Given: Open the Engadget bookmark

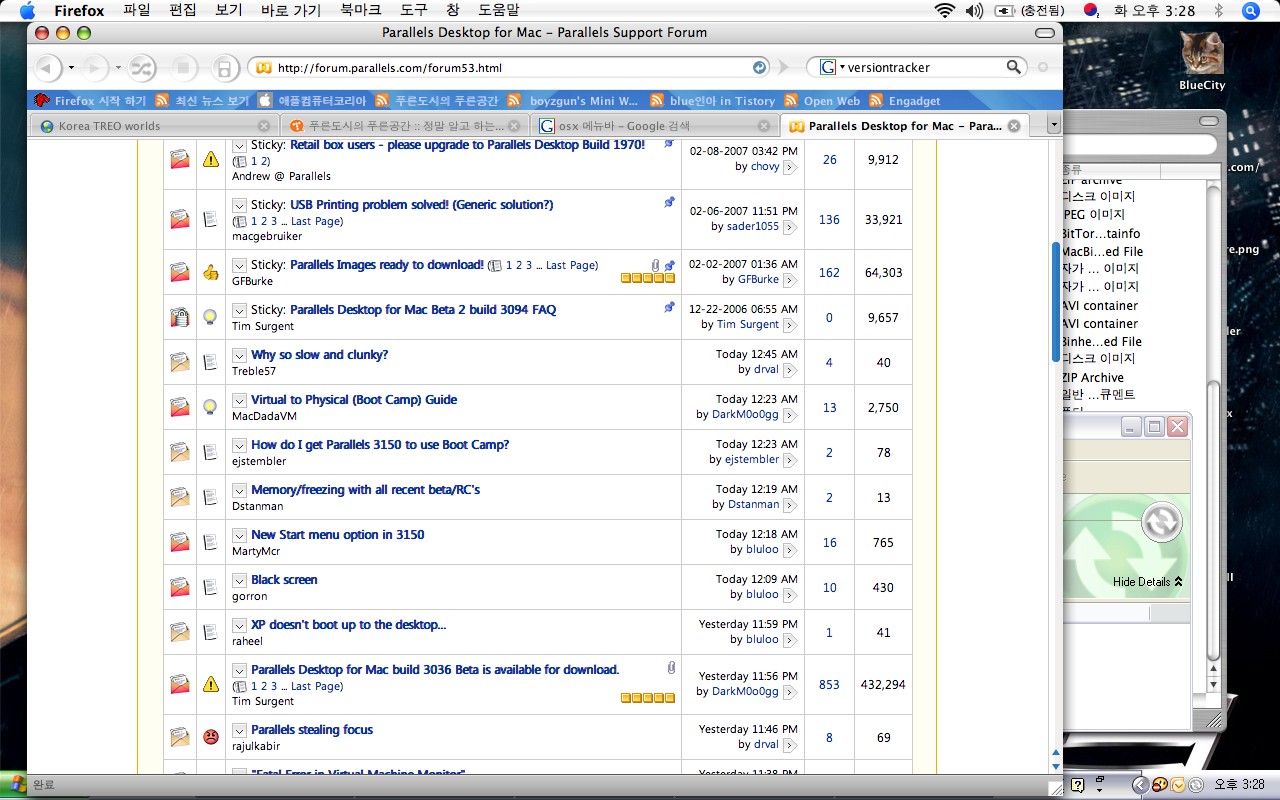Looking at the screenshot, I should [905, 101].
